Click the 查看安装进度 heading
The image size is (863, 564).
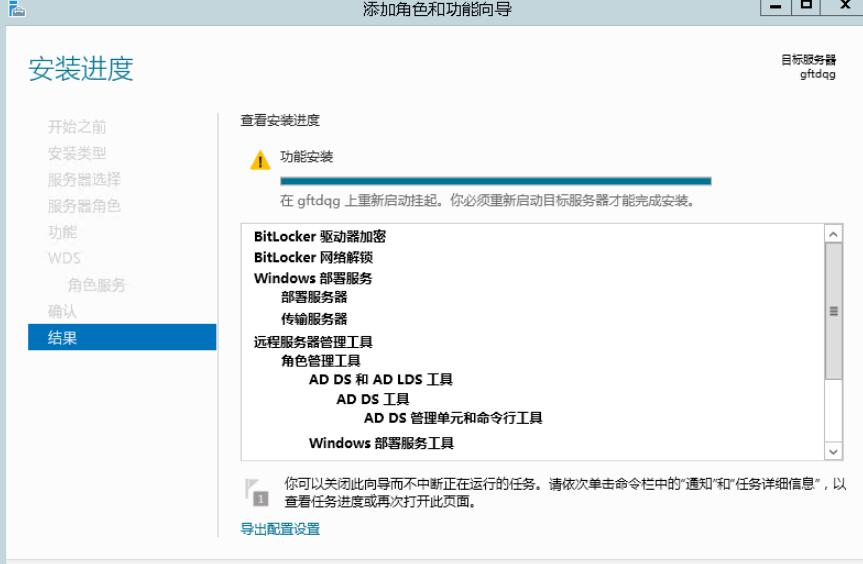280,120
